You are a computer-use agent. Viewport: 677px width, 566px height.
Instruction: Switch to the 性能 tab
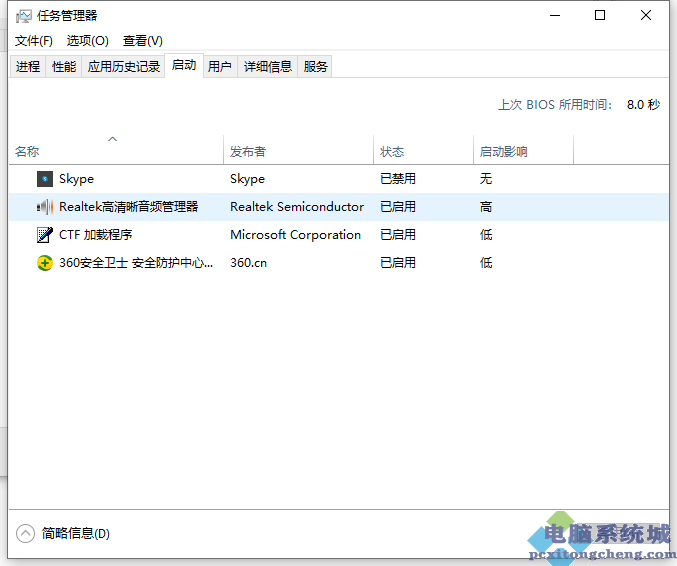tap(64, 66)
